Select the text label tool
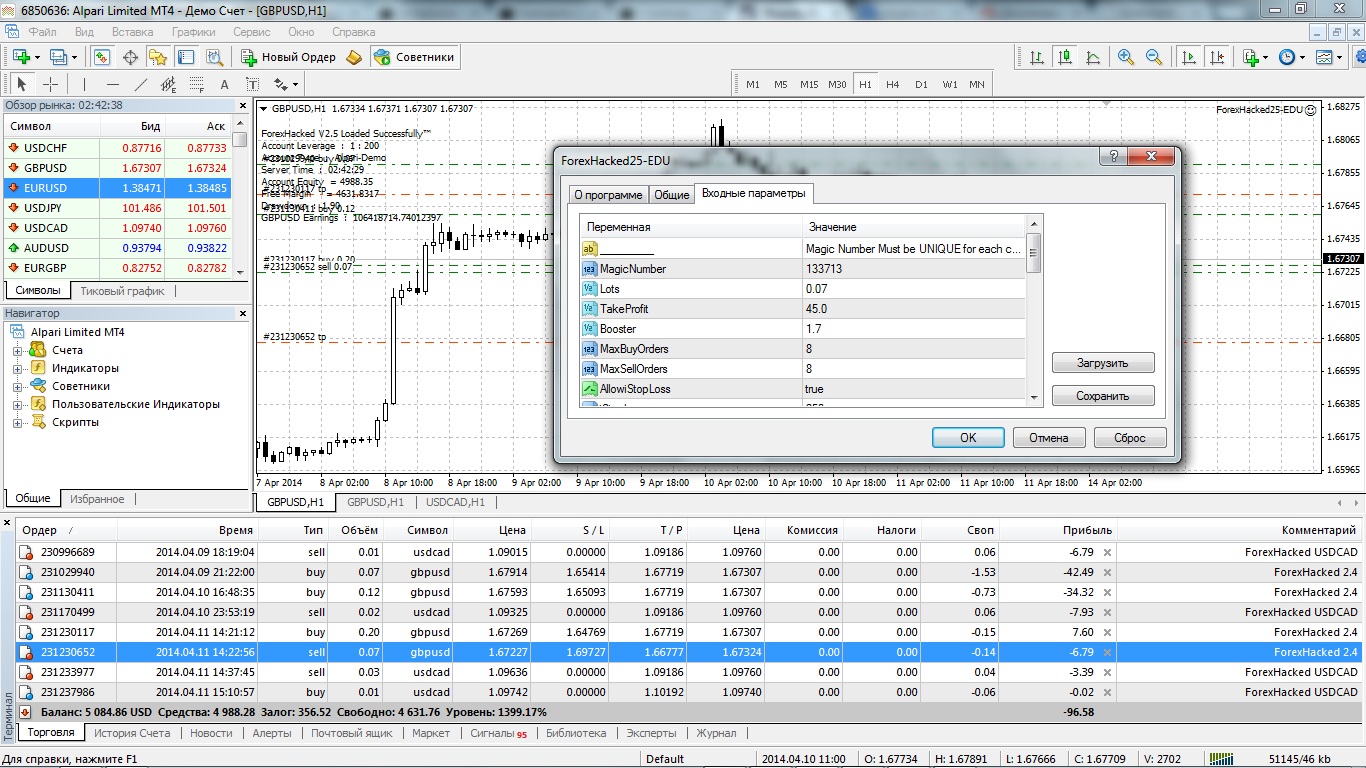The width and height of the screenshot is (1366, 768). point(252,85)
